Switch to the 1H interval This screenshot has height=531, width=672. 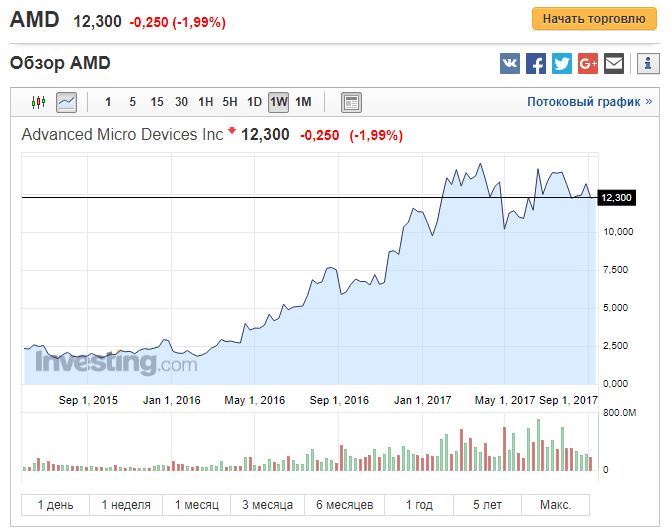206,102
